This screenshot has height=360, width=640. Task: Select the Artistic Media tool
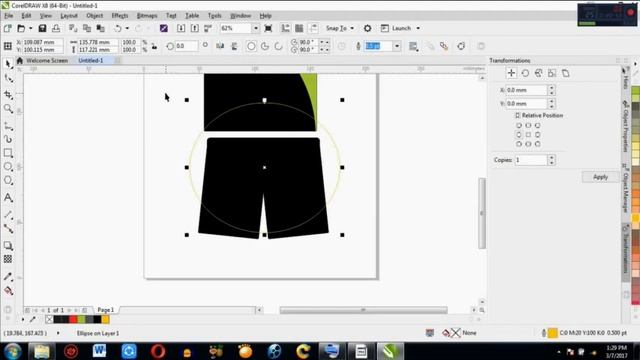point(8,140)
